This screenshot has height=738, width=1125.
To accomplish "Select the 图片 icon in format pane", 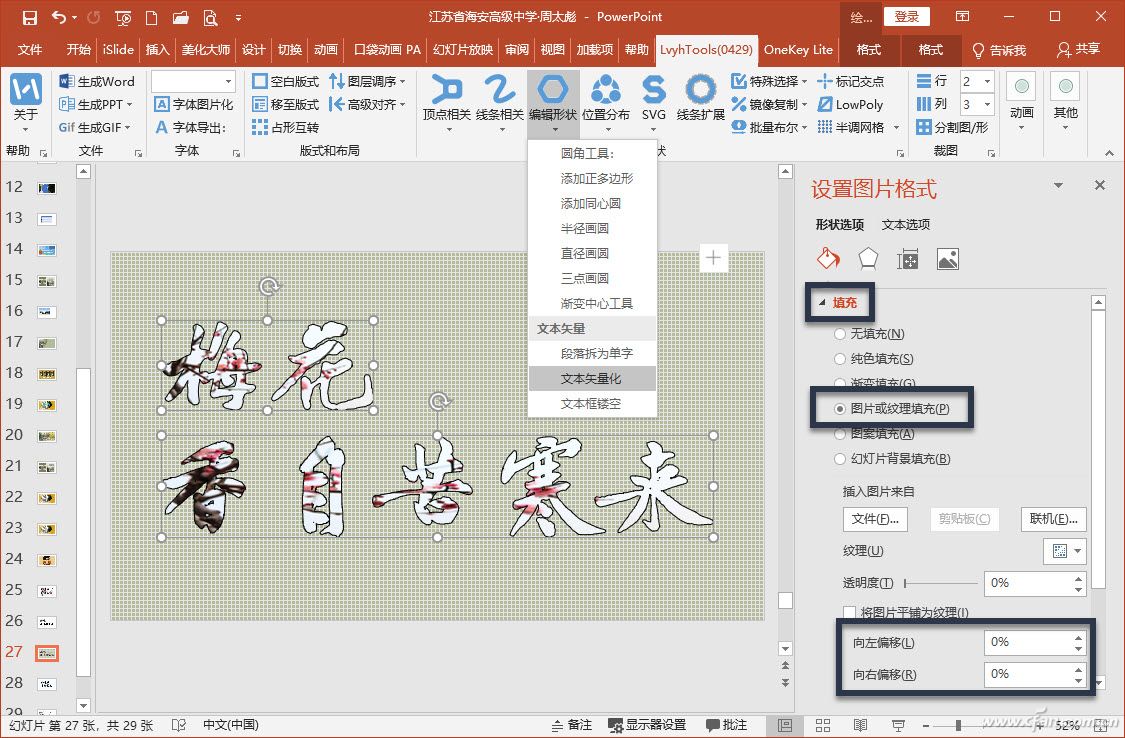I will click(x=947, y=258).
